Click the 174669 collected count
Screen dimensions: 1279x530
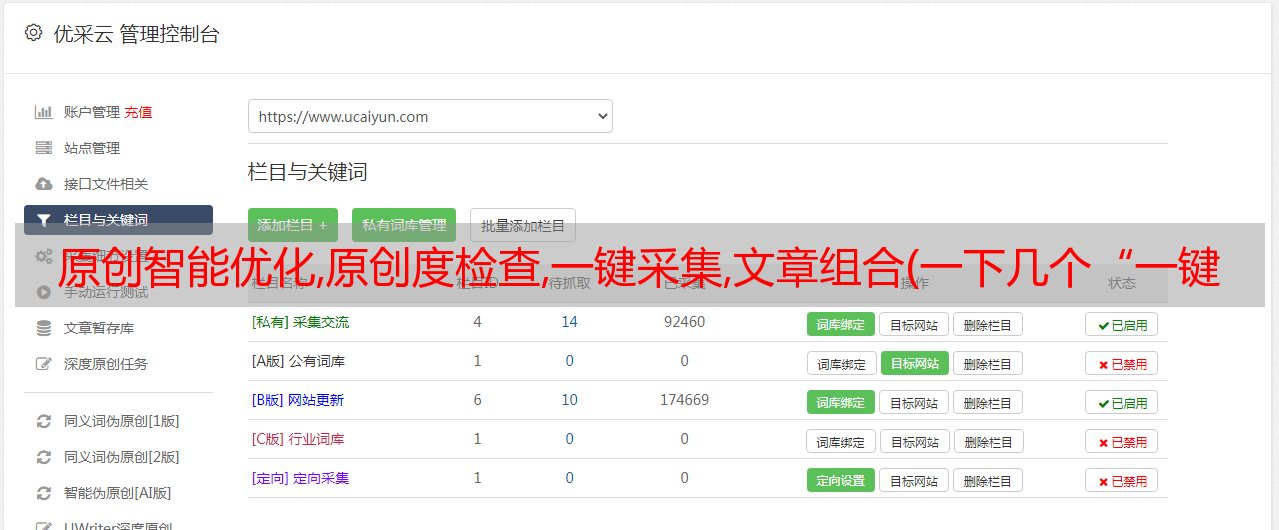(684, 400)
